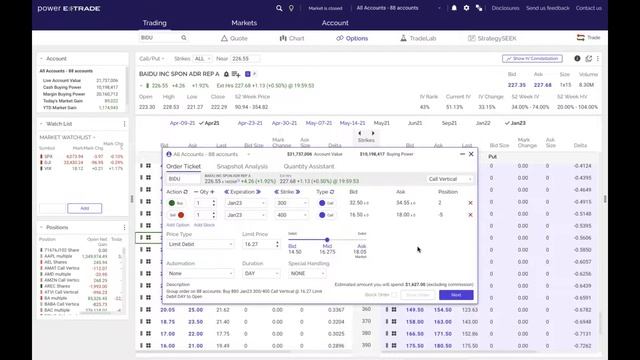Click purple note icon beside BAIDU name
This screenshot has height=360, width=640.
(247, 74)
